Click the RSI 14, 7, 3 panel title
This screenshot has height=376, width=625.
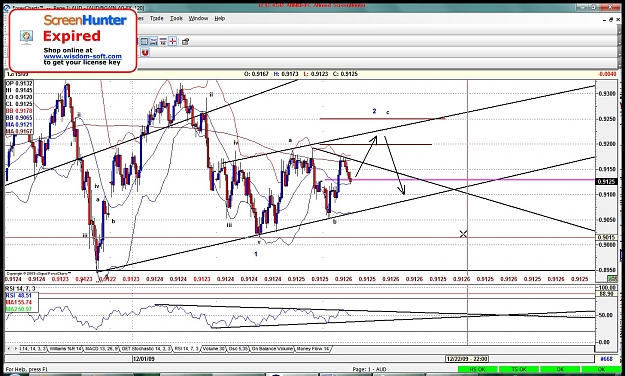click(x=20, y=288)
